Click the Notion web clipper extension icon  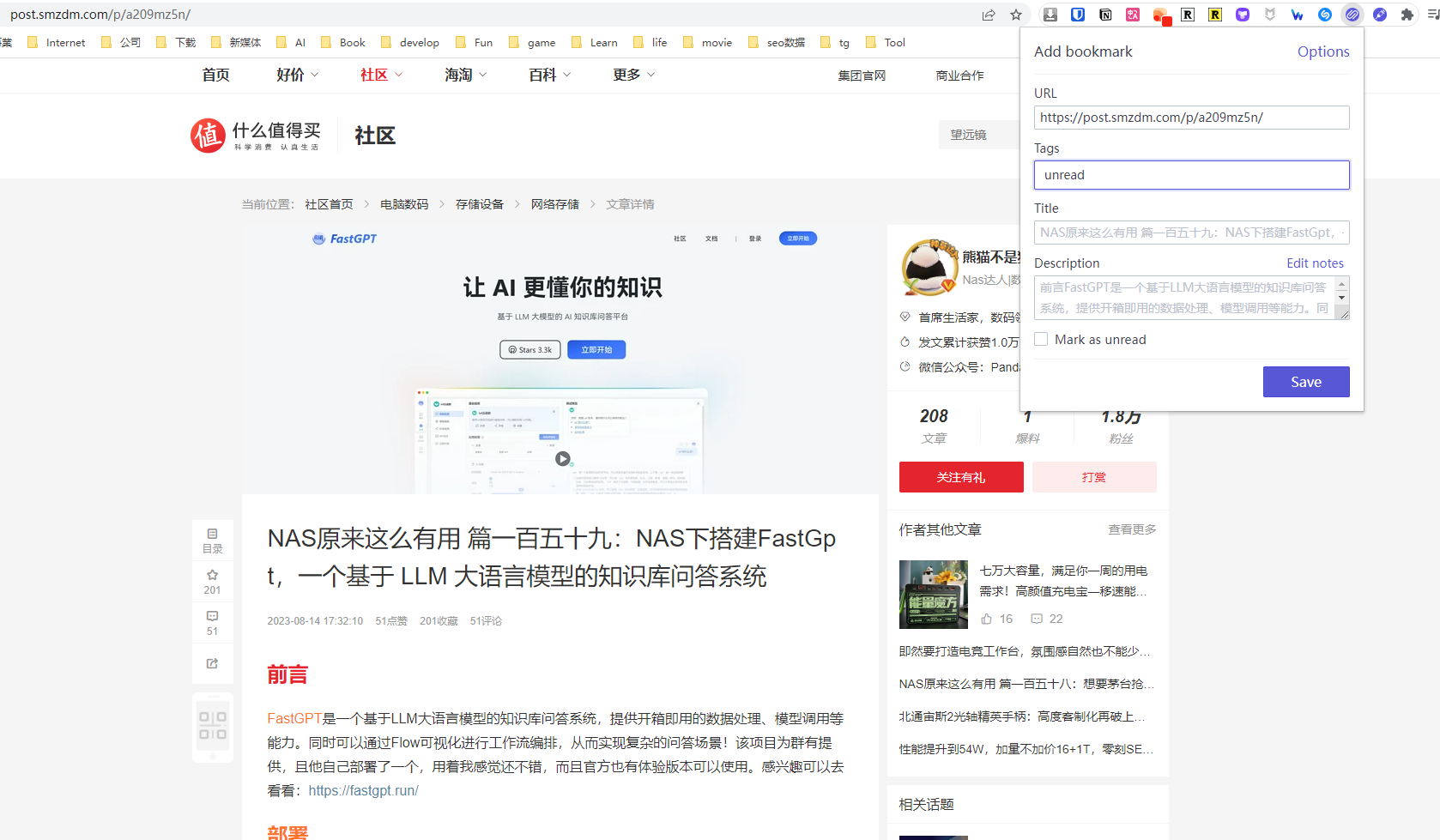pyautogui.click(x=1105, y=15)
